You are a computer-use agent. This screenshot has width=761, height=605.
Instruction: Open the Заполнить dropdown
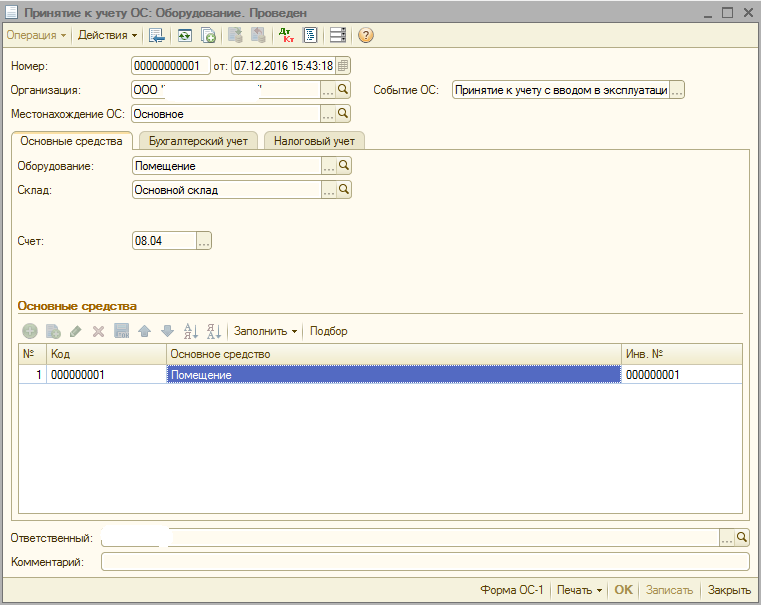[x=266, y=331]
